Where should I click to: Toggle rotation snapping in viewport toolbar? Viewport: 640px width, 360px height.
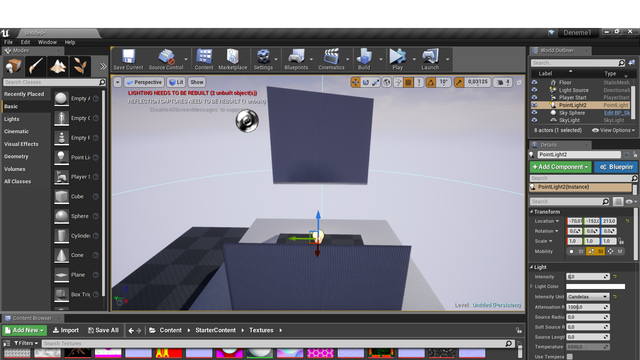tap(431, 82)
